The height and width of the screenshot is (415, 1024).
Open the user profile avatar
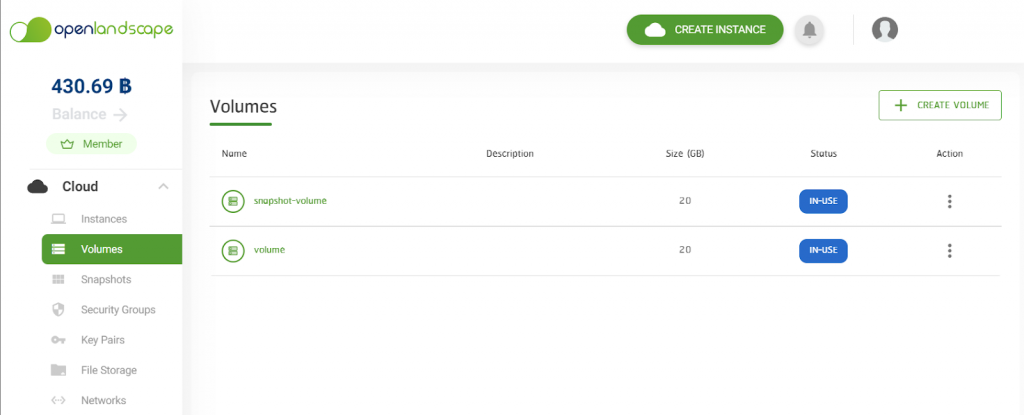884,30
